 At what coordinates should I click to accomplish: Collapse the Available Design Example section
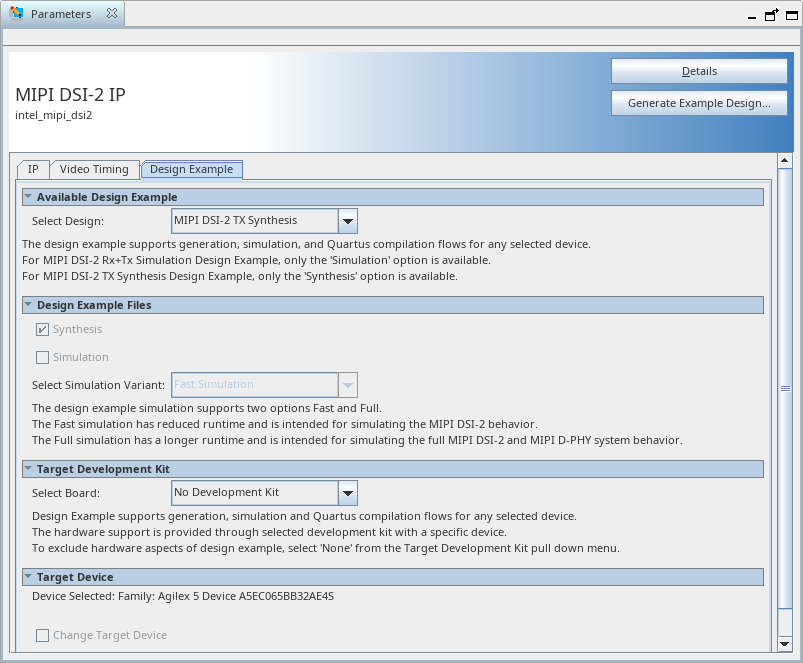(28, 197)
